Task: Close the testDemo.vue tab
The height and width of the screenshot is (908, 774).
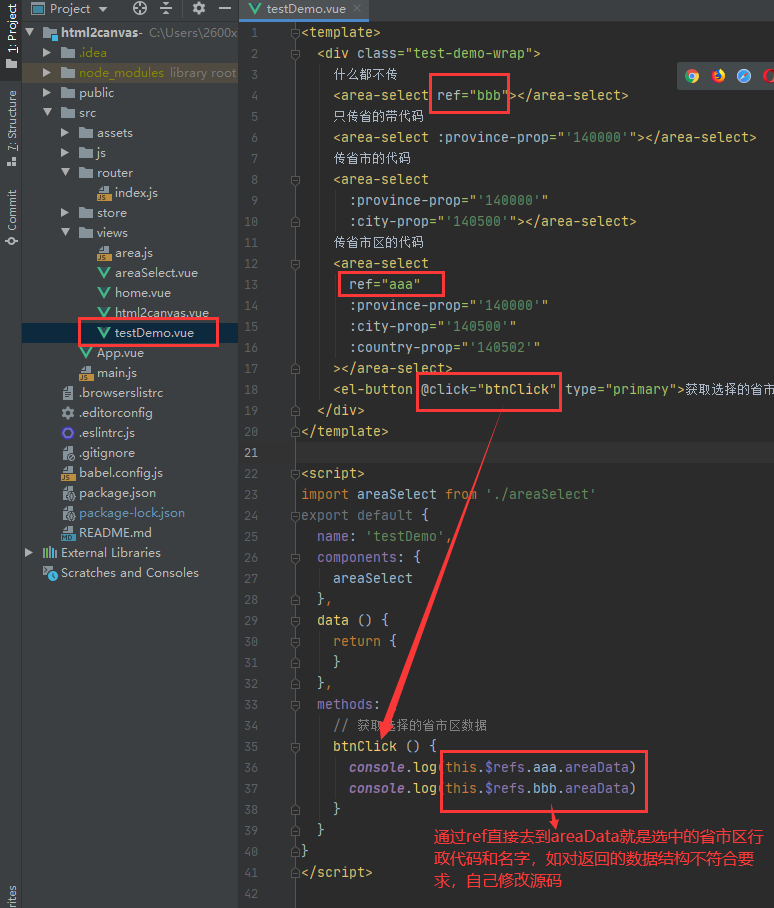Action: point(357,8)
